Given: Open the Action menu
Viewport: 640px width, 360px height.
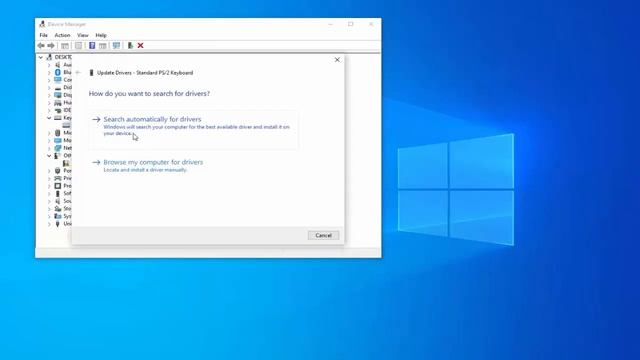Looking at the screenshot, I should pyautogui.click(x=62, y=36).
